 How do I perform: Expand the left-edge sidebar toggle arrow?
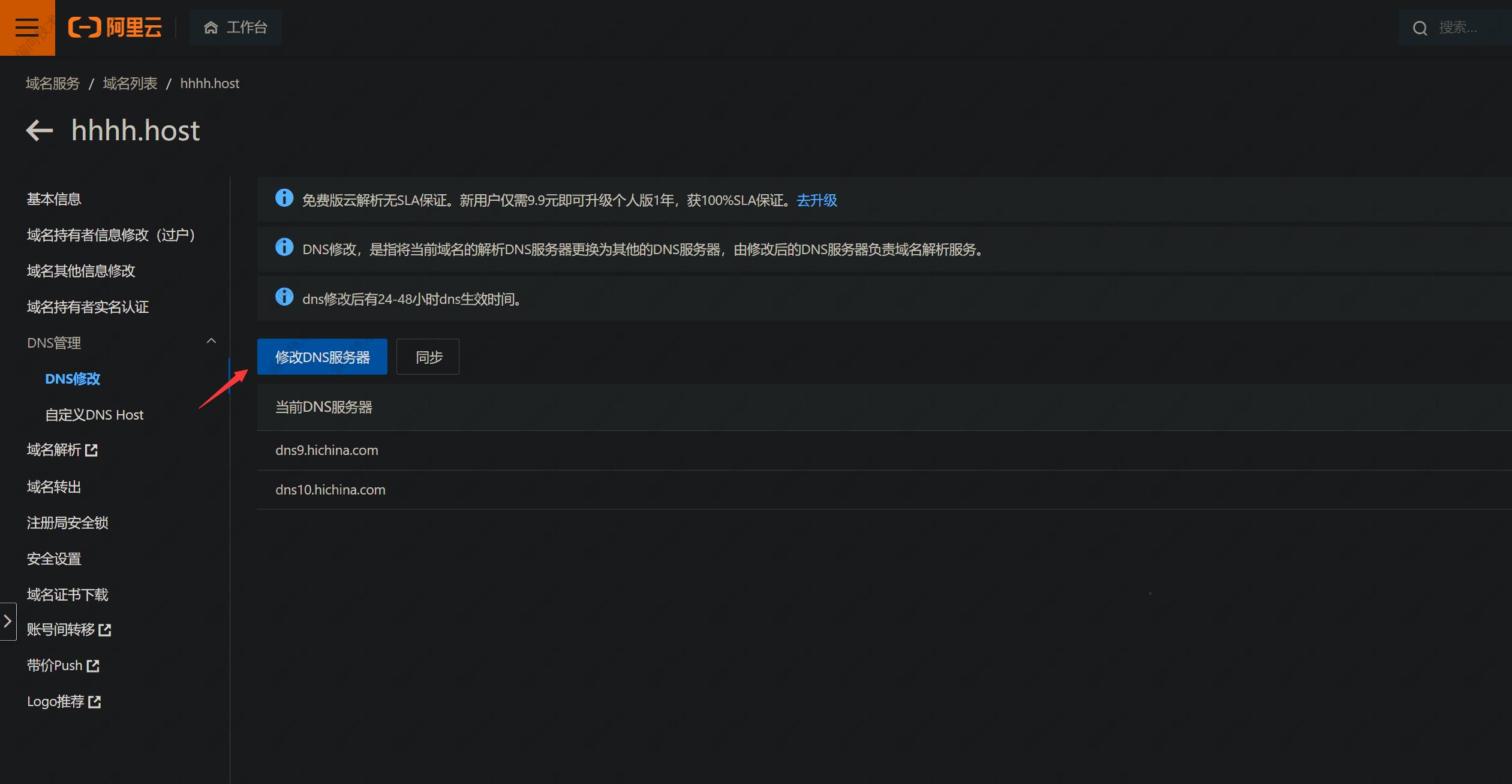click(8, 622)
